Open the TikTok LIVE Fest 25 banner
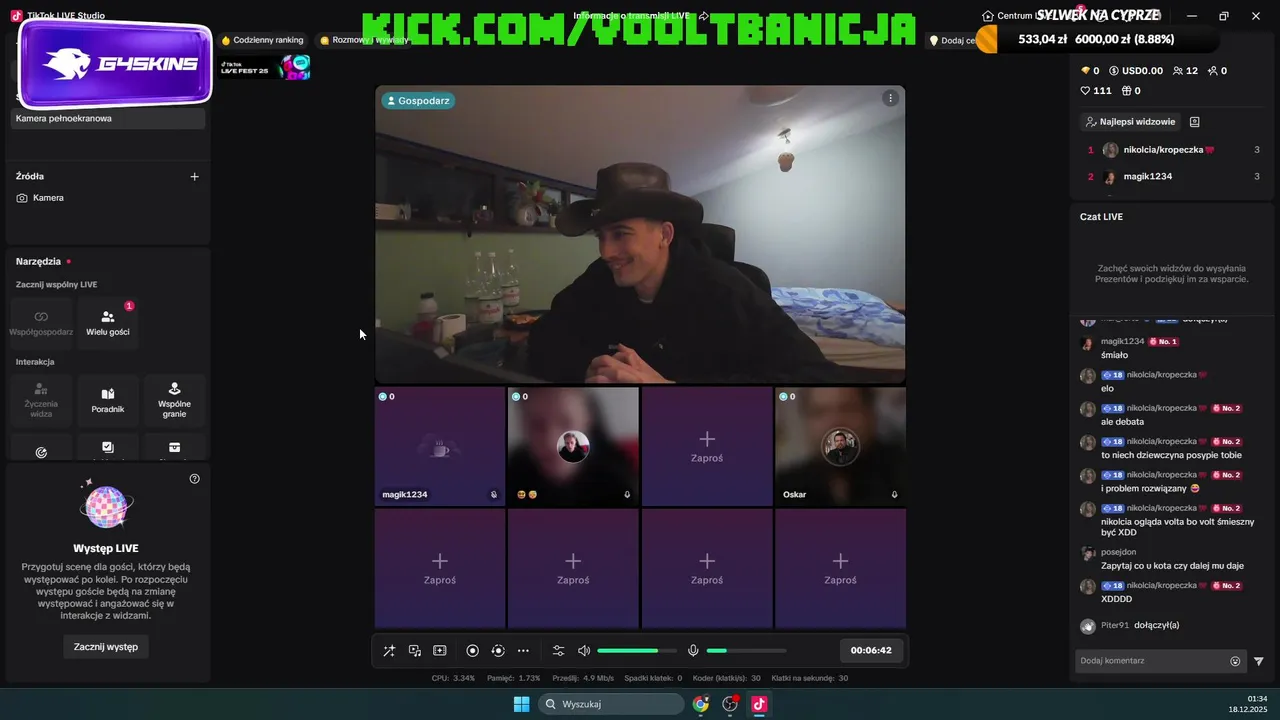 pos(265,68)
